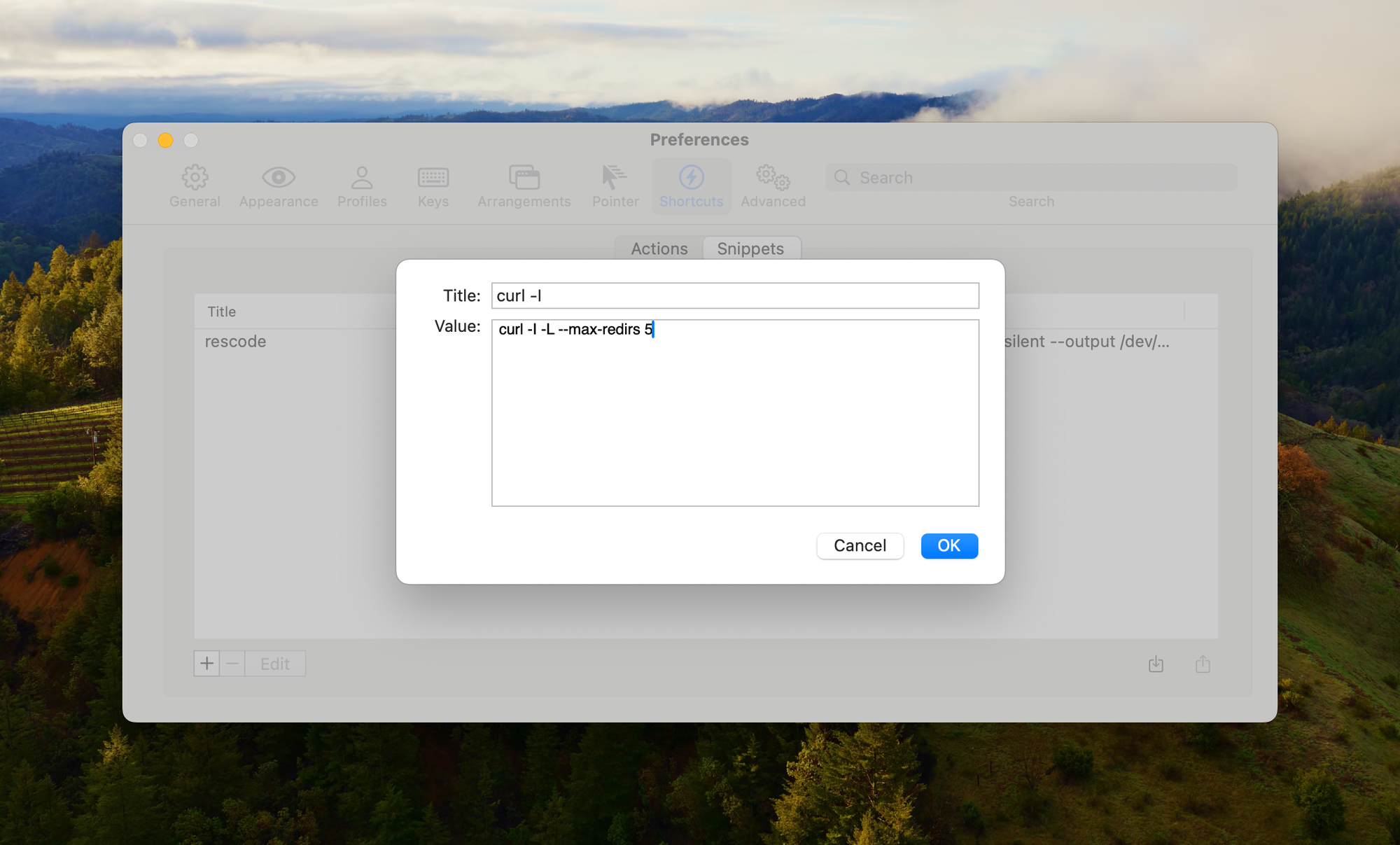Click the Search preferences icon

(845, 176)
